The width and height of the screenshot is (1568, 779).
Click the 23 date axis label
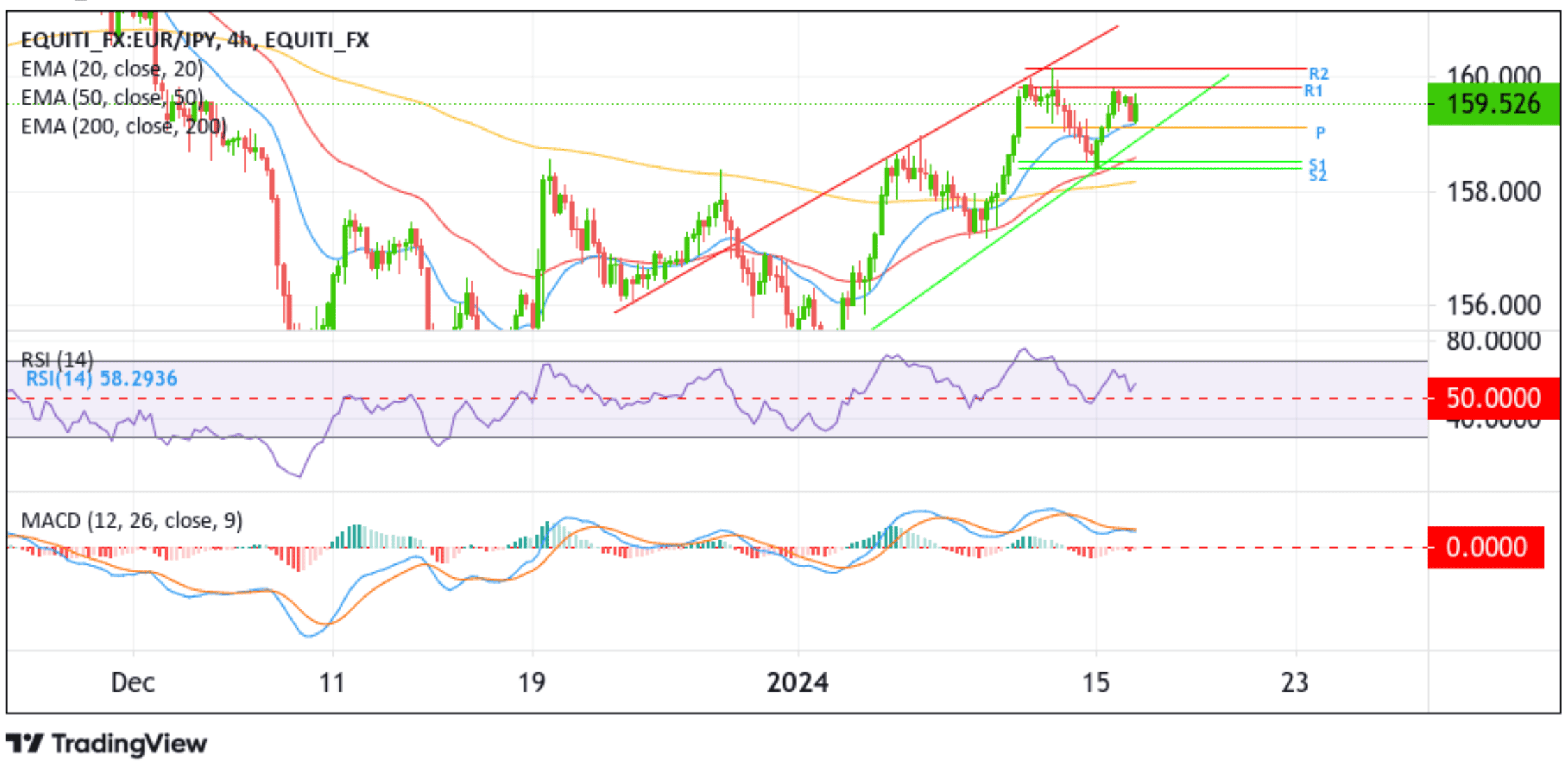[x=1295, y=682]
